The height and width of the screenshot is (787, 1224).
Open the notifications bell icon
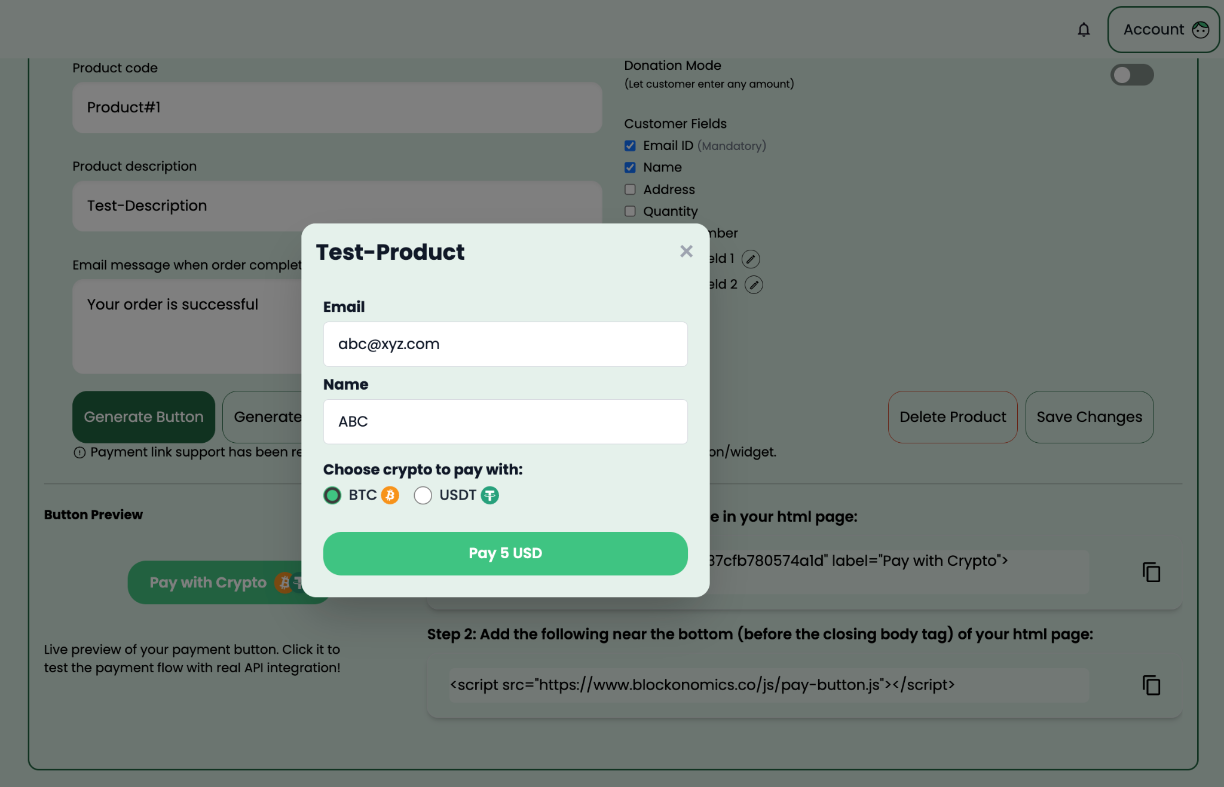pyautogui.click(x=1084, y=30)
